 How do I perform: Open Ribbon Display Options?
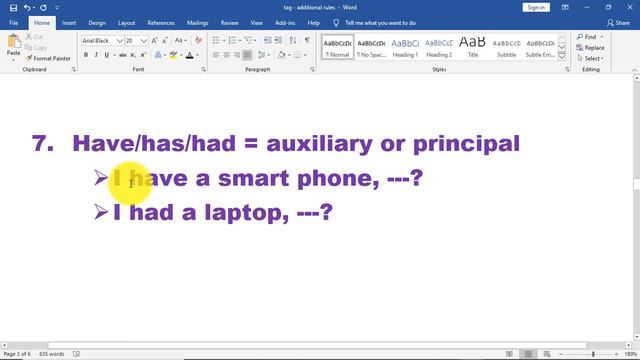[565, 7]
